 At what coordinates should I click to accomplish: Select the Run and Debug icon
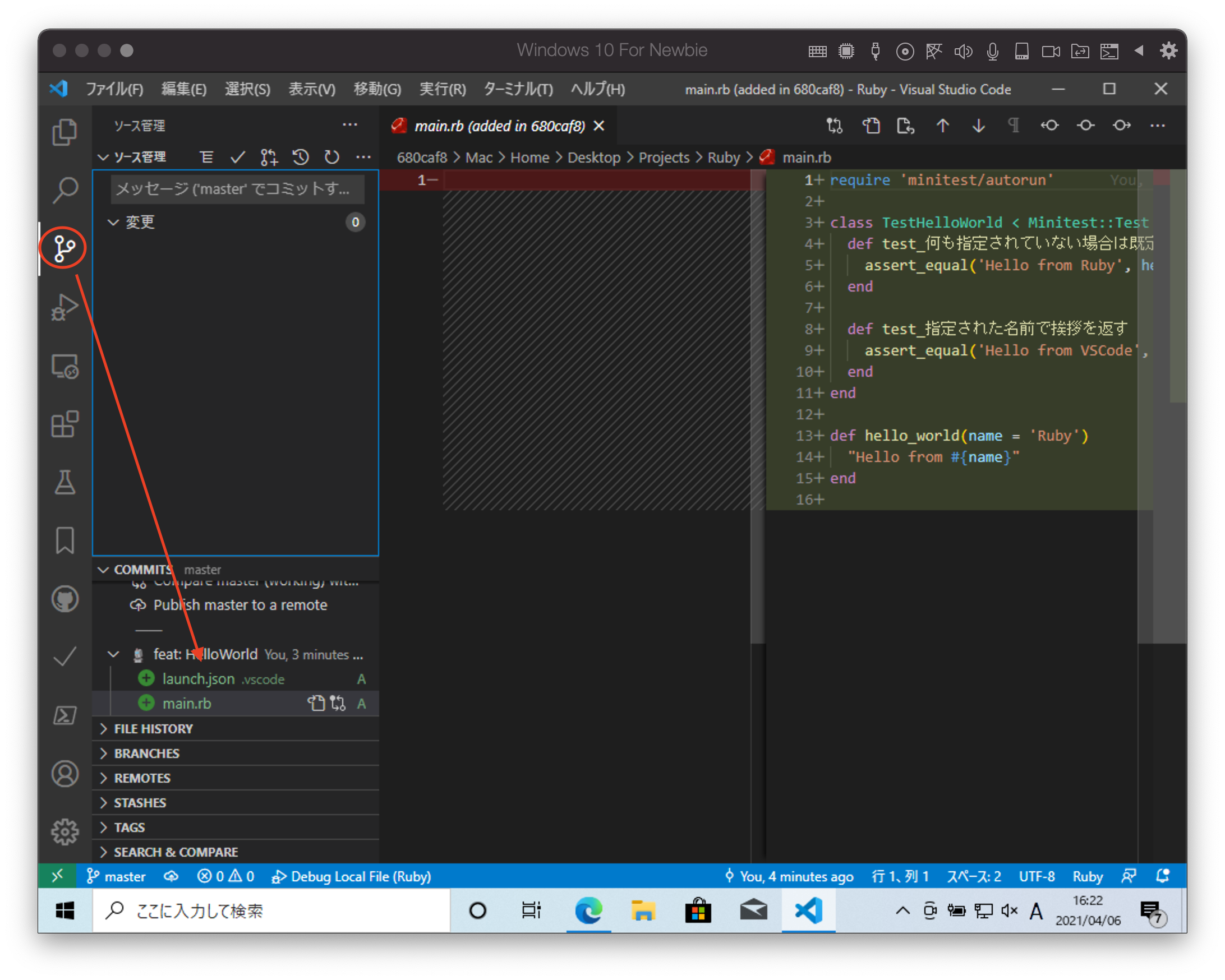tap(64, 307)
